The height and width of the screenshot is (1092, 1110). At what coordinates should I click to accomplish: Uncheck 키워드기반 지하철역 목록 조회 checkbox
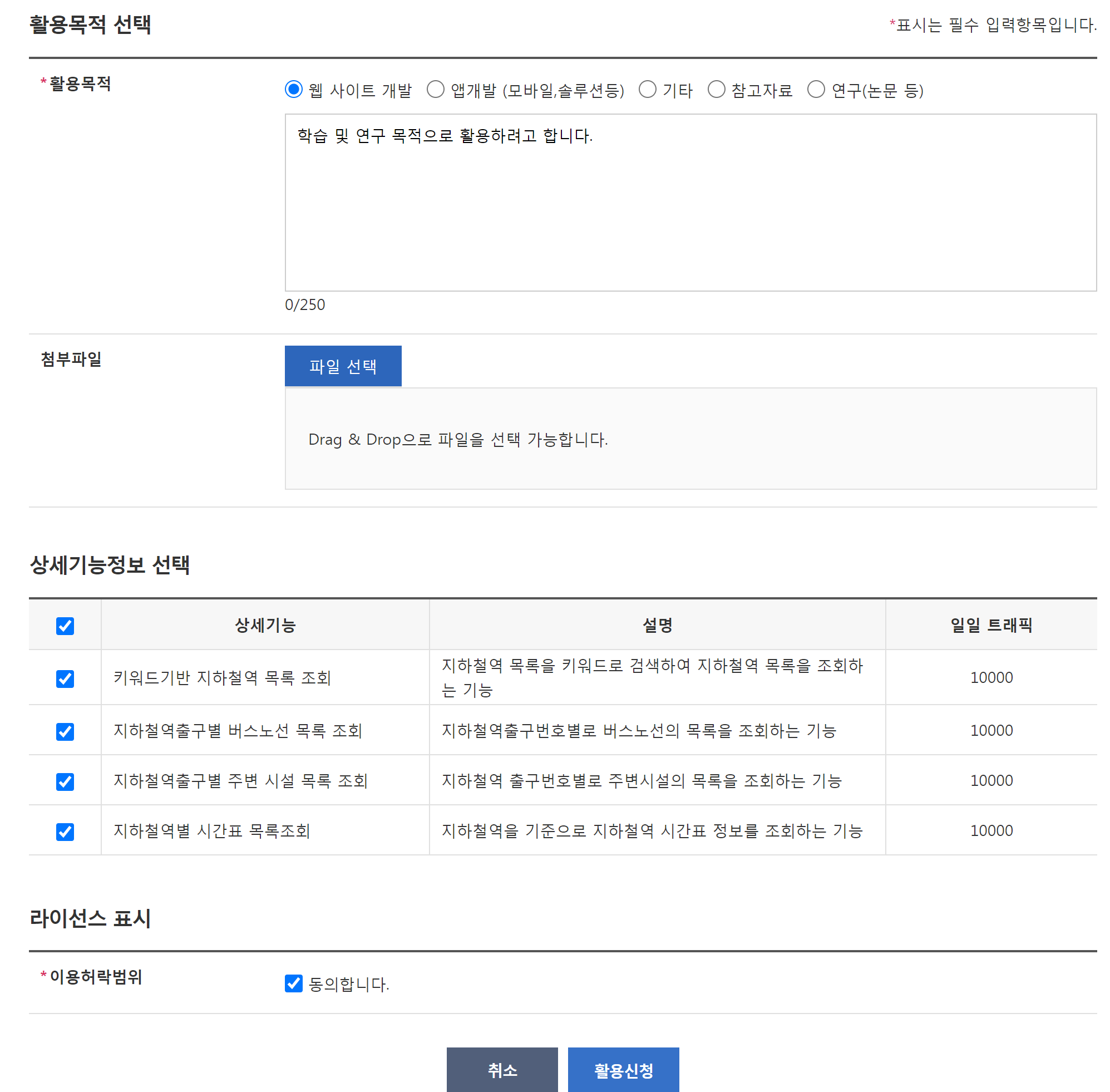click(x=65, y=678)
